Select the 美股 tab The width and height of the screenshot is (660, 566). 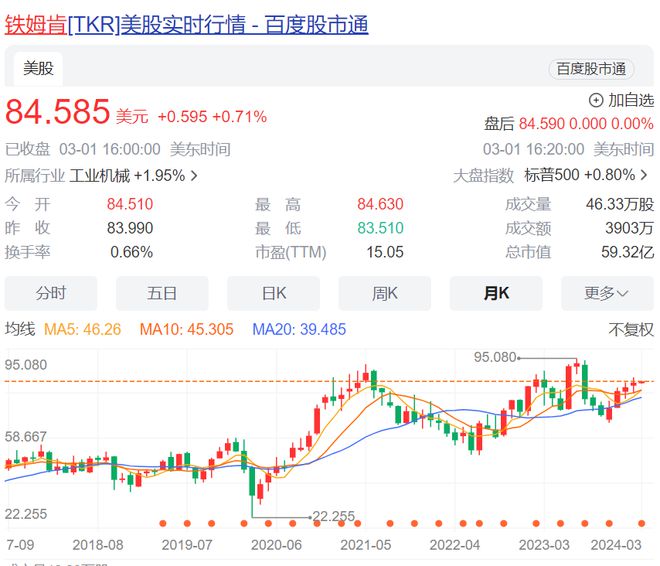click(38, 69)
